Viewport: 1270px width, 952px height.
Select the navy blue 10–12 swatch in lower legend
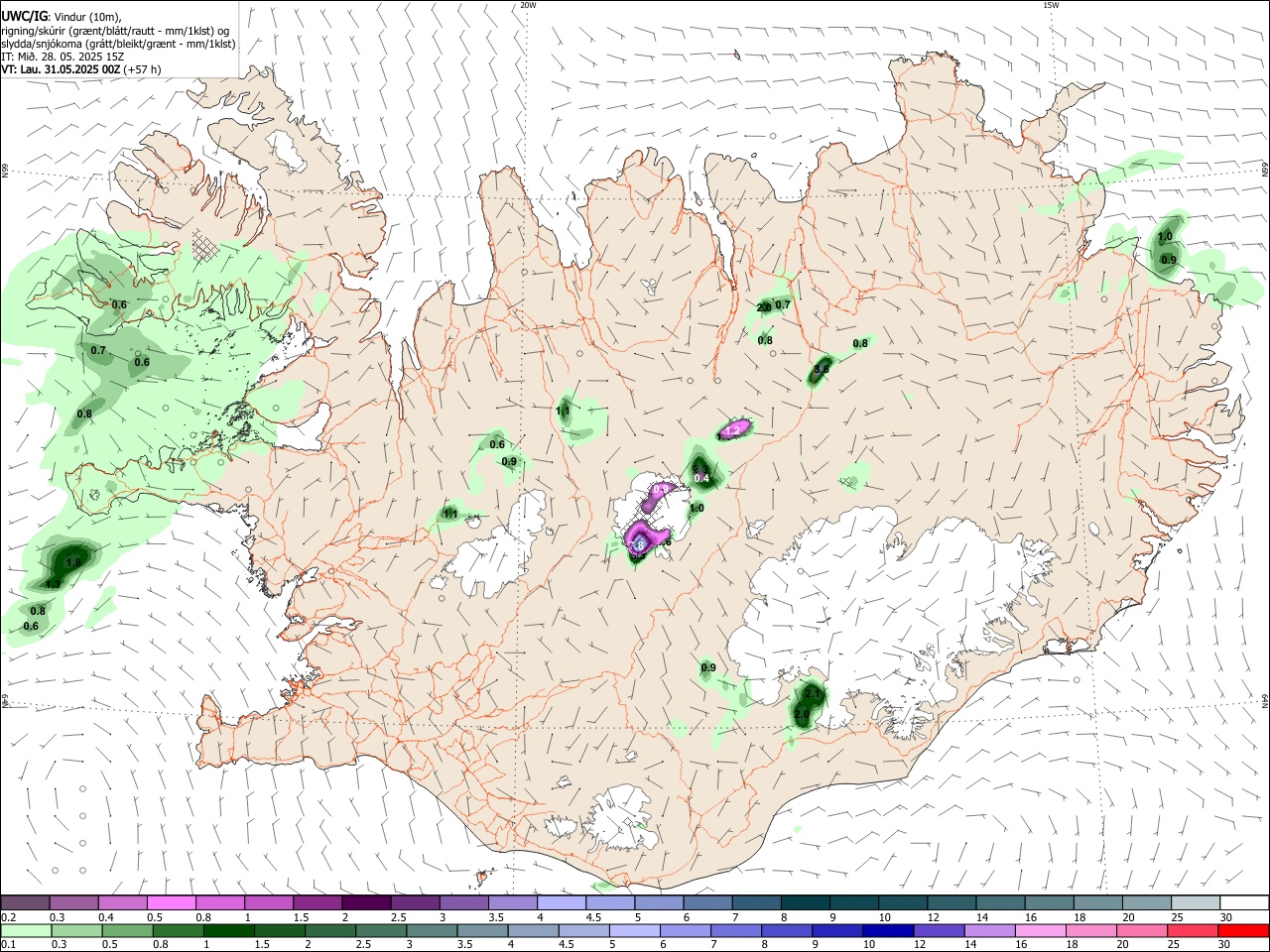tap(887, 931)
